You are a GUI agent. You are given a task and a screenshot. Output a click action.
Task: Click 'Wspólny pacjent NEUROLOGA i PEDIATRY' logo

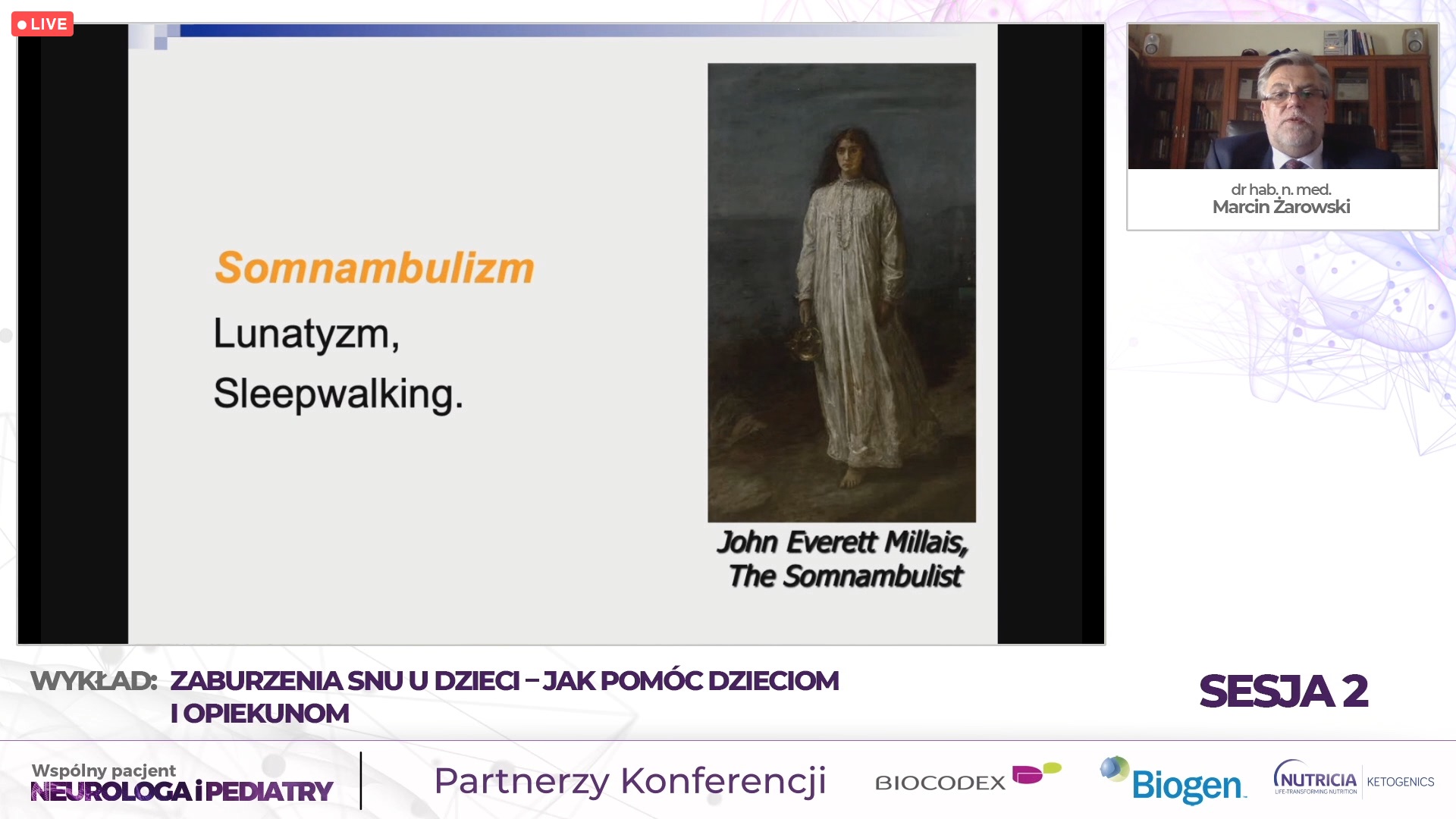point(182,783)
